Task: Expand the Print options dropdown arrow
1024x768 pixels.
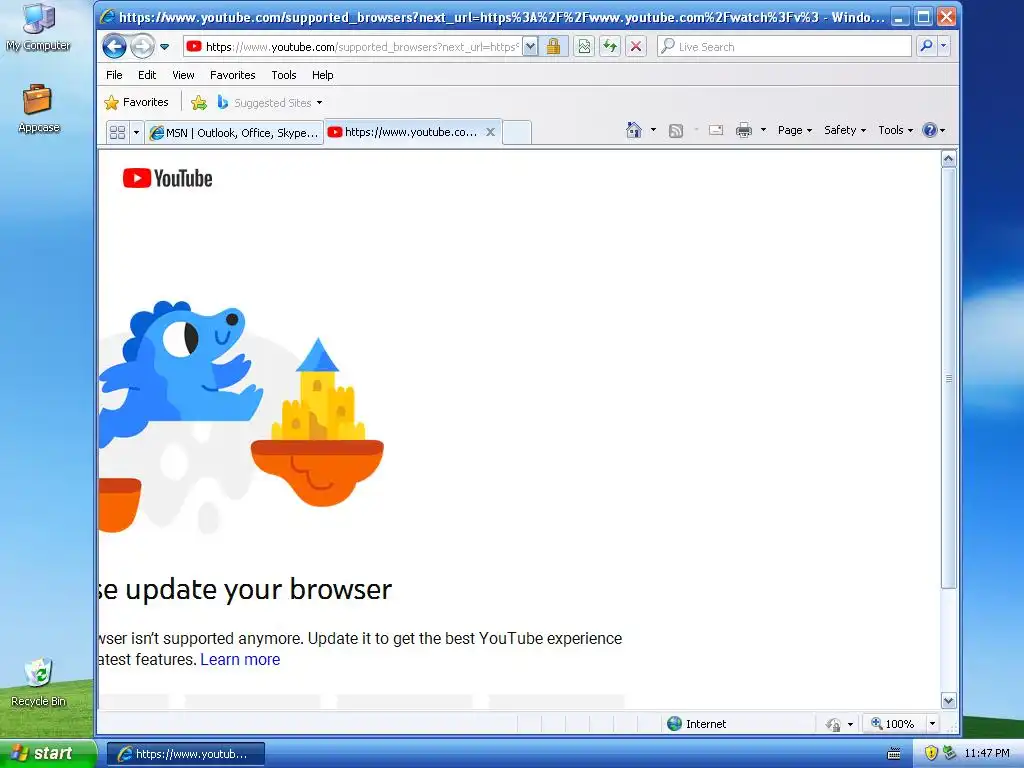Action: [763, 130]
